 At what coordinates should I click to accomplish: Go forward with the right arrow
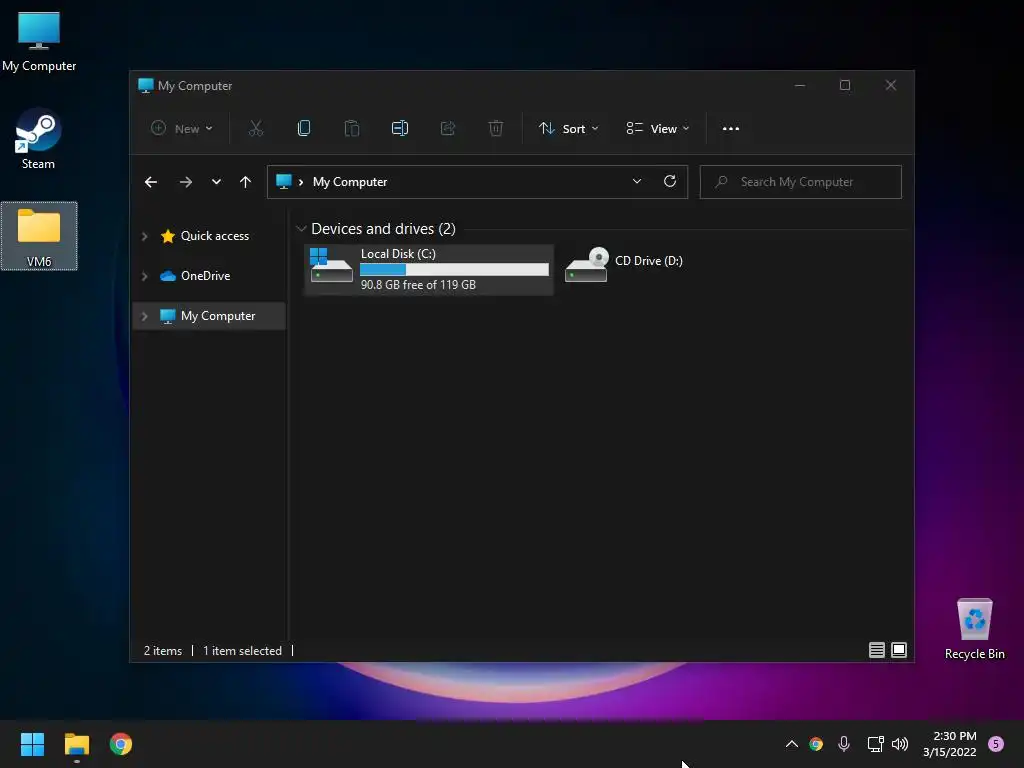(186, 182)
